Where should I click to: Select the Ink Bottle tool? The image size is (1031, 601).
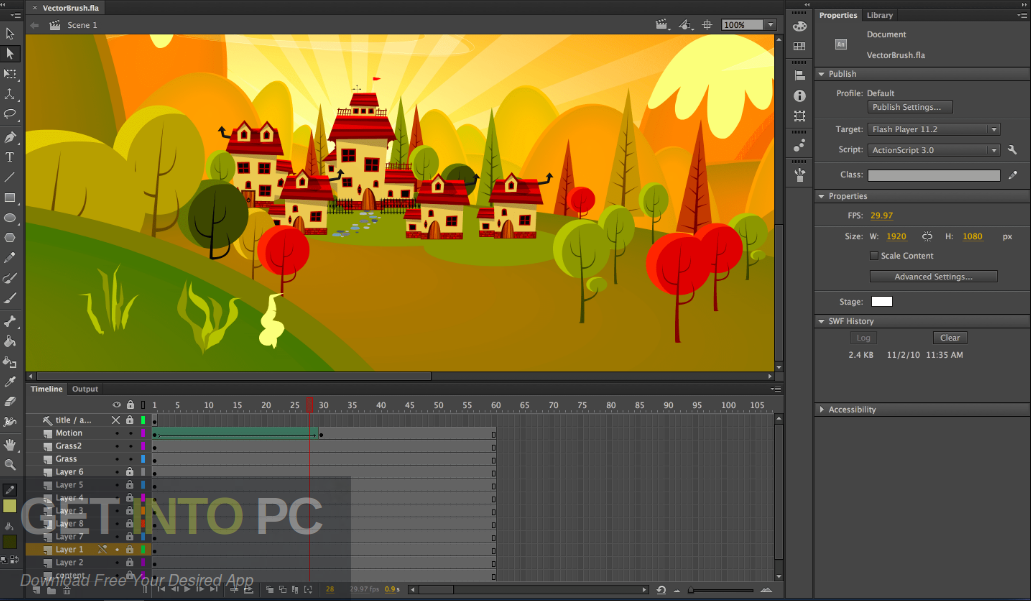coord(10,362)
